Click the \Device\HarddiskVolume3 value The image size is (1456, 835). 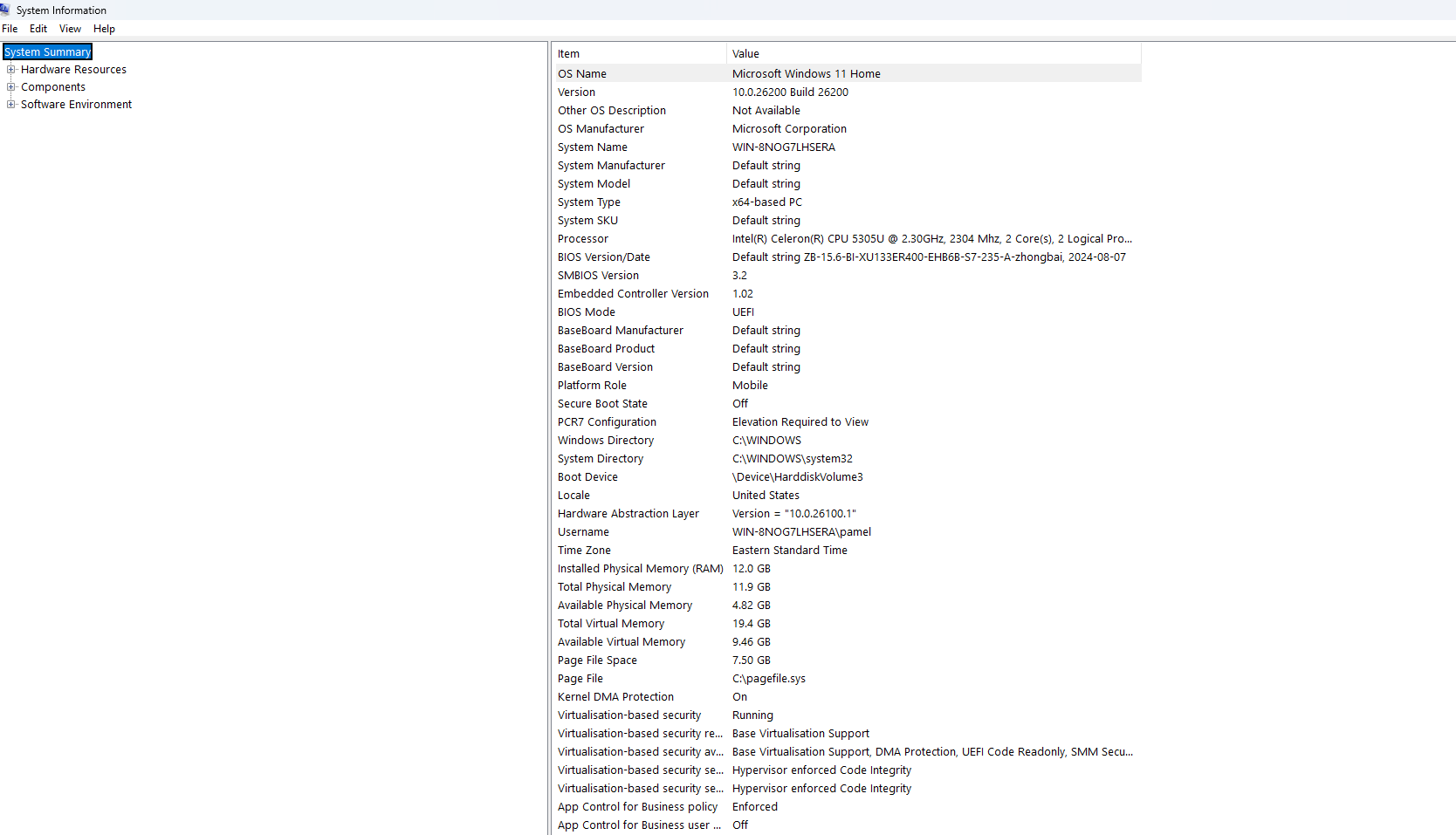coord(798,477)
